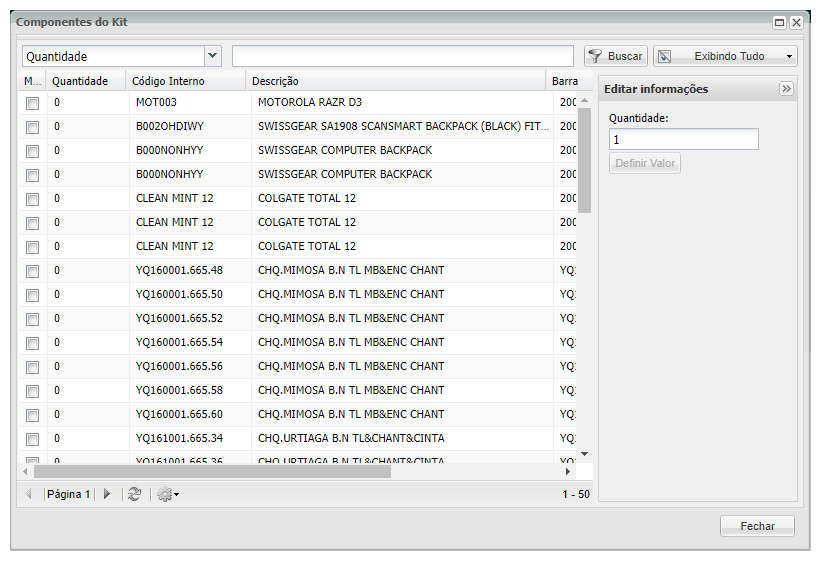Close the Componentes do Kit dialog
Screen dimensions: 821x561
[x=796, y=23]
